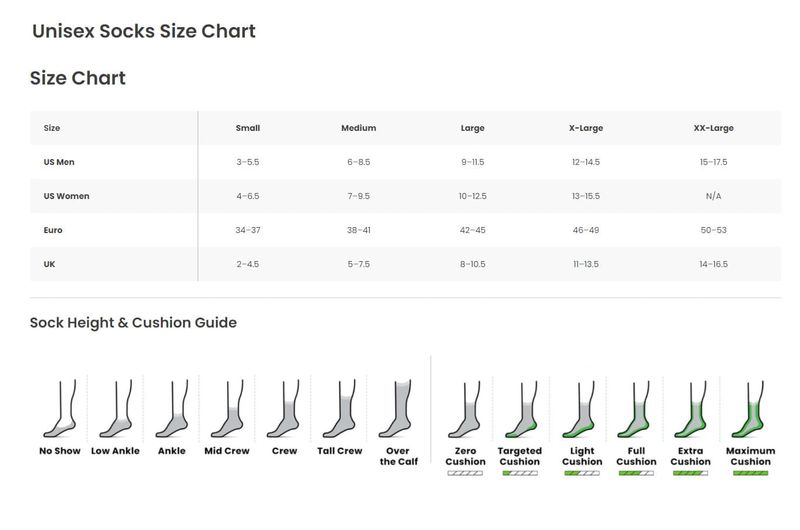Screen dimensions: 800x530
Task: Click the Small column header
Action: pyautogui.click(x=248, y=128)
